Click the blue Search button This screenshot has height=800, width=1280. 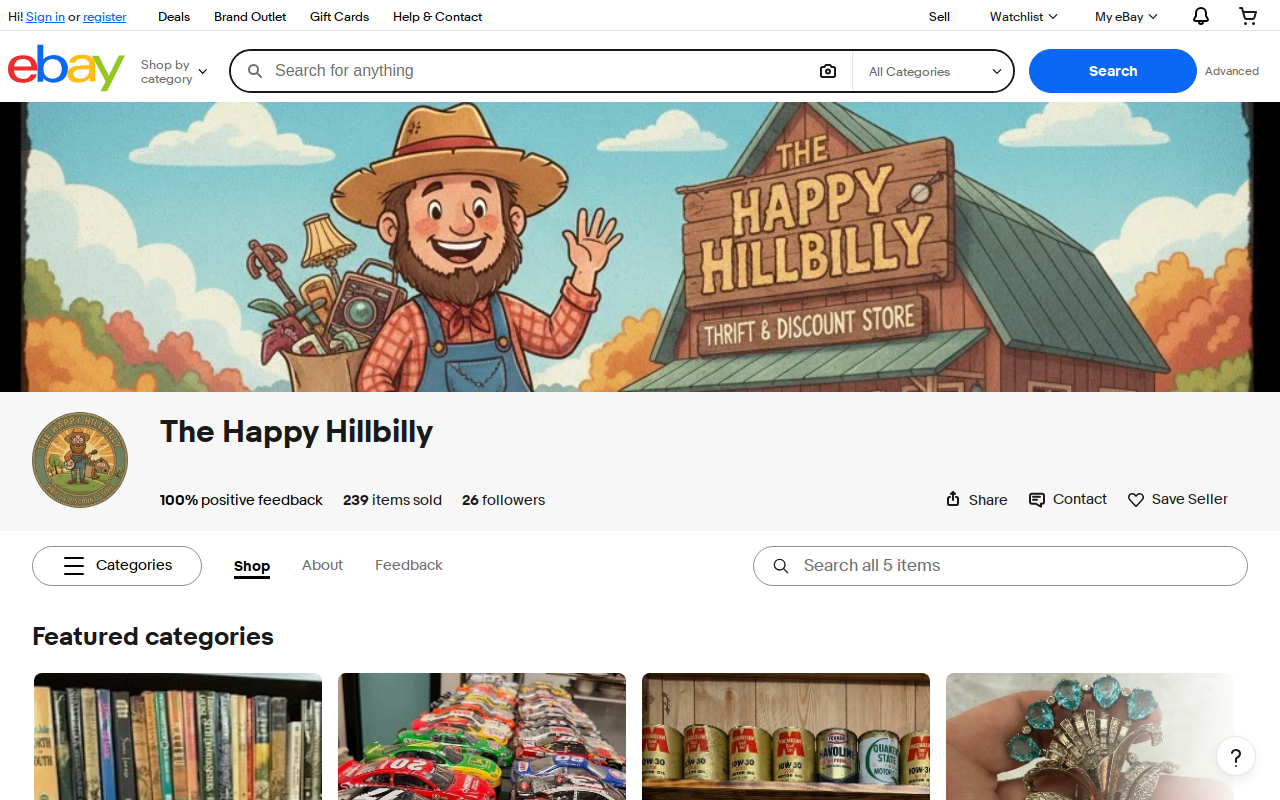click(1113, 71)
